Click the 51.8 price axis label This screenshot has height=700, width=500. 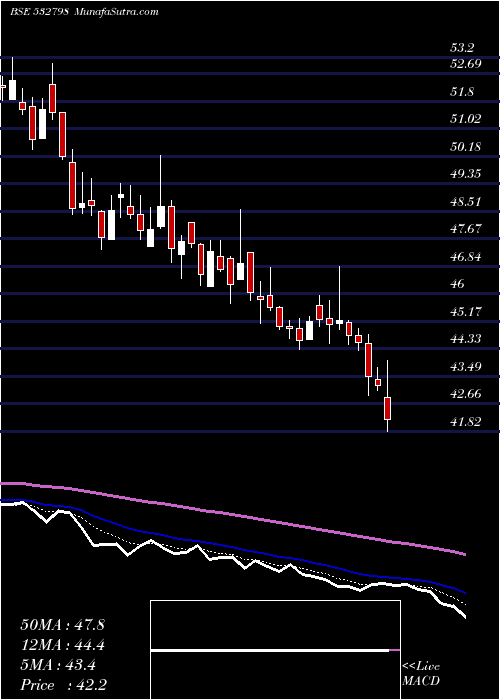tap(462, 92)
